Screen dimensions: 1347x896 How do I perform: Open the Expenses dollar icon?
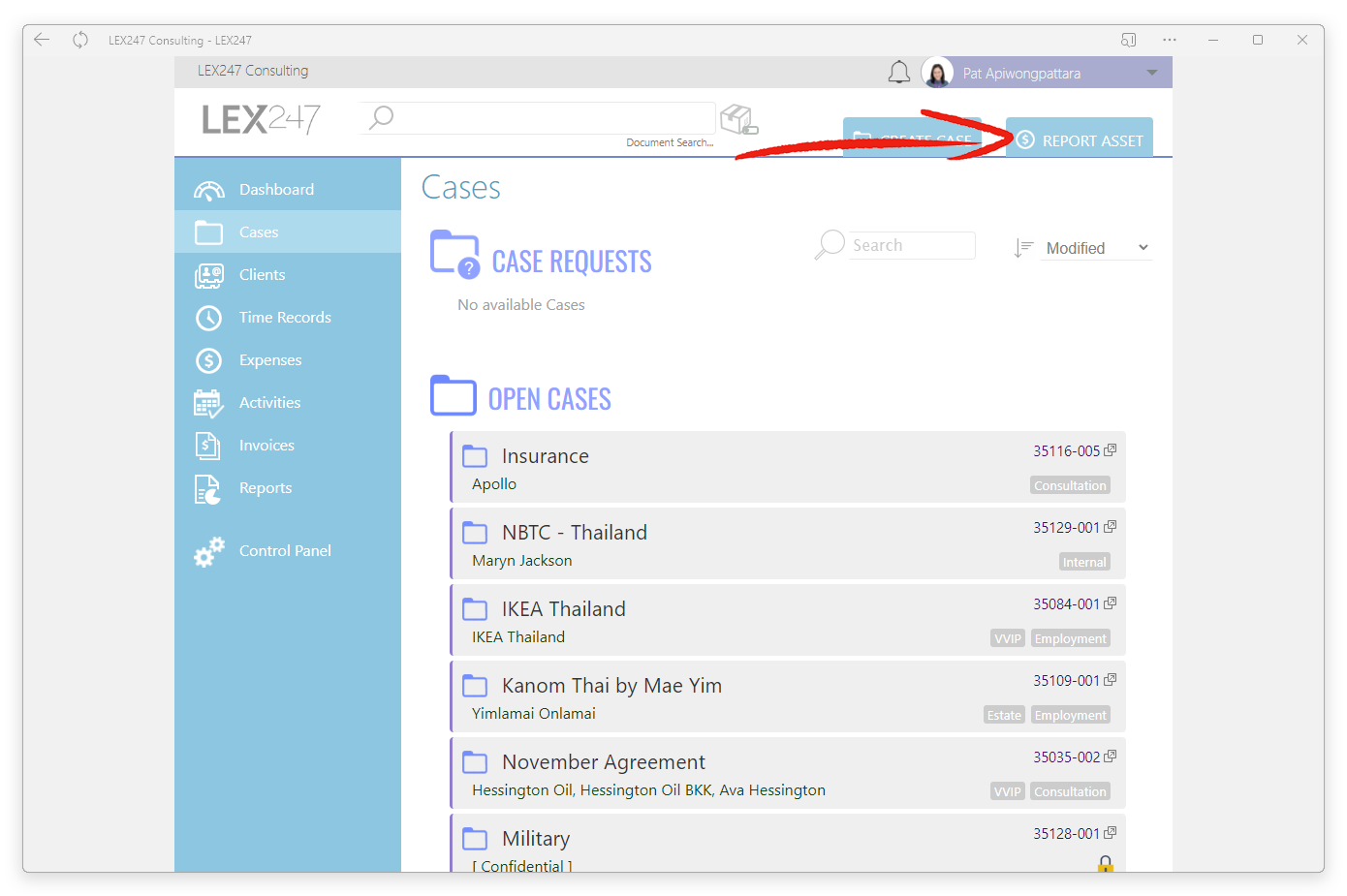209,360
